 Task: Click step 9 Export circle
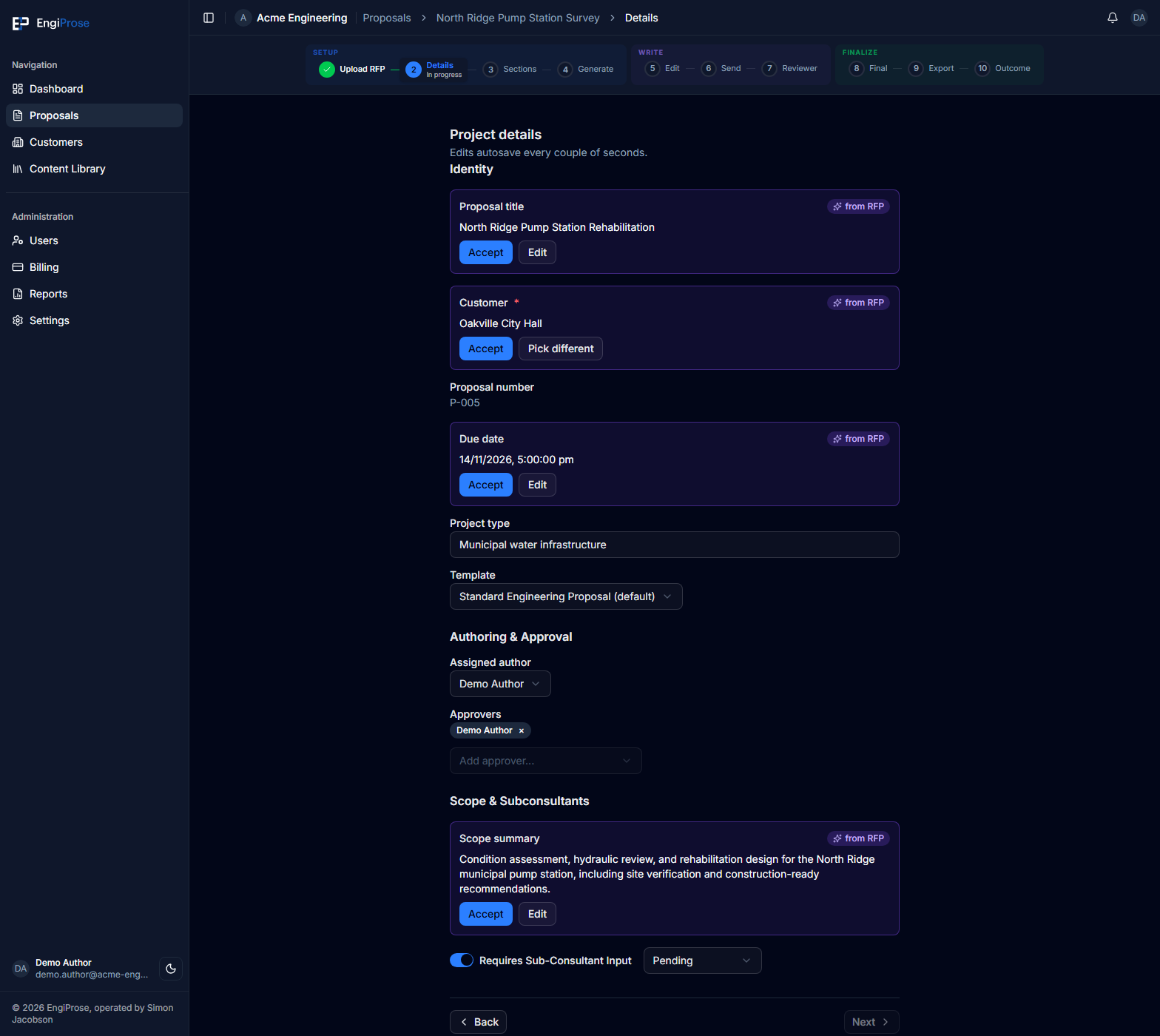point(916,69)
